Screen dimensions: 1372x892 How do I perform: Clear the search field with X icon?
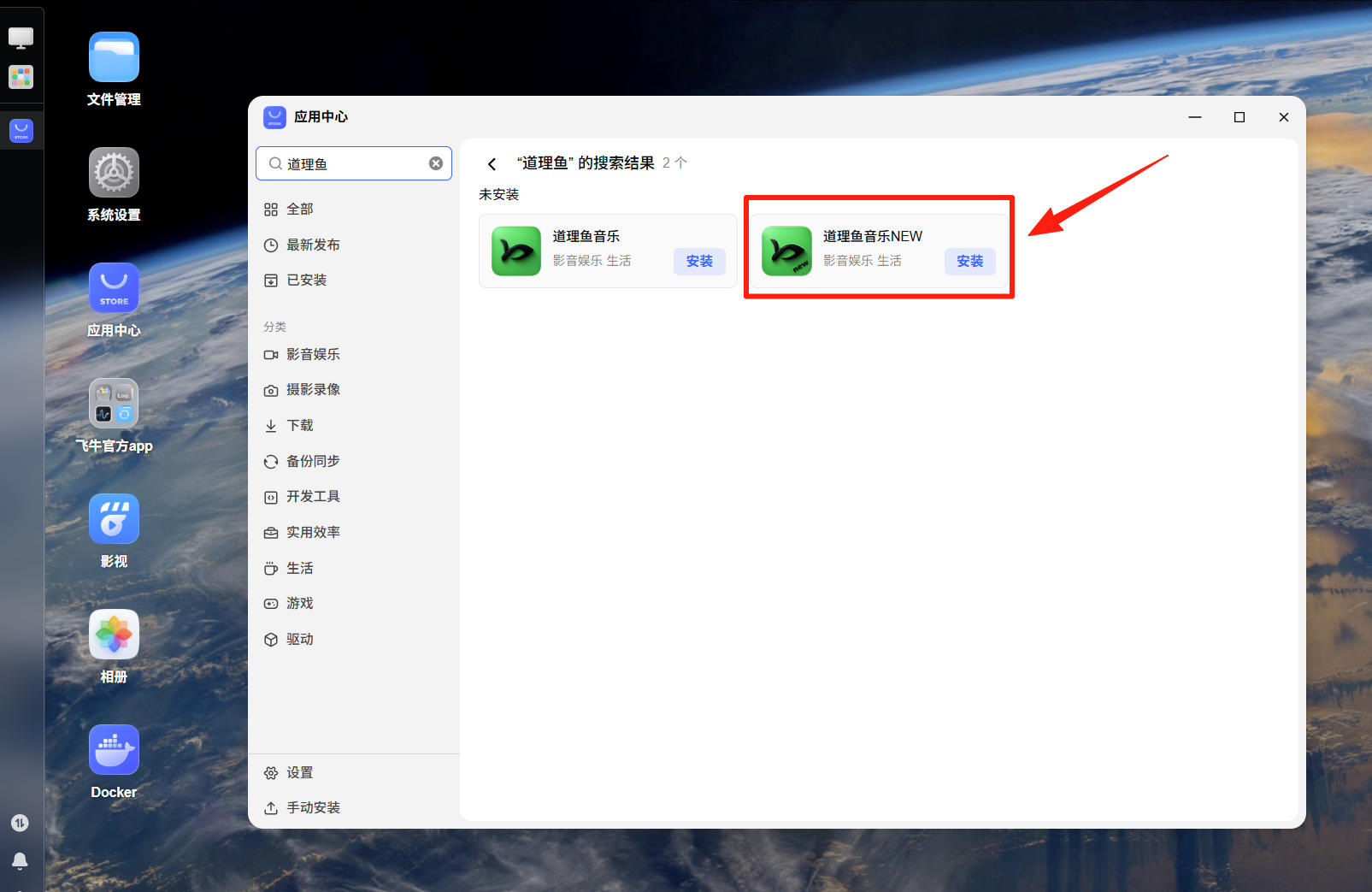click(436, 163)
